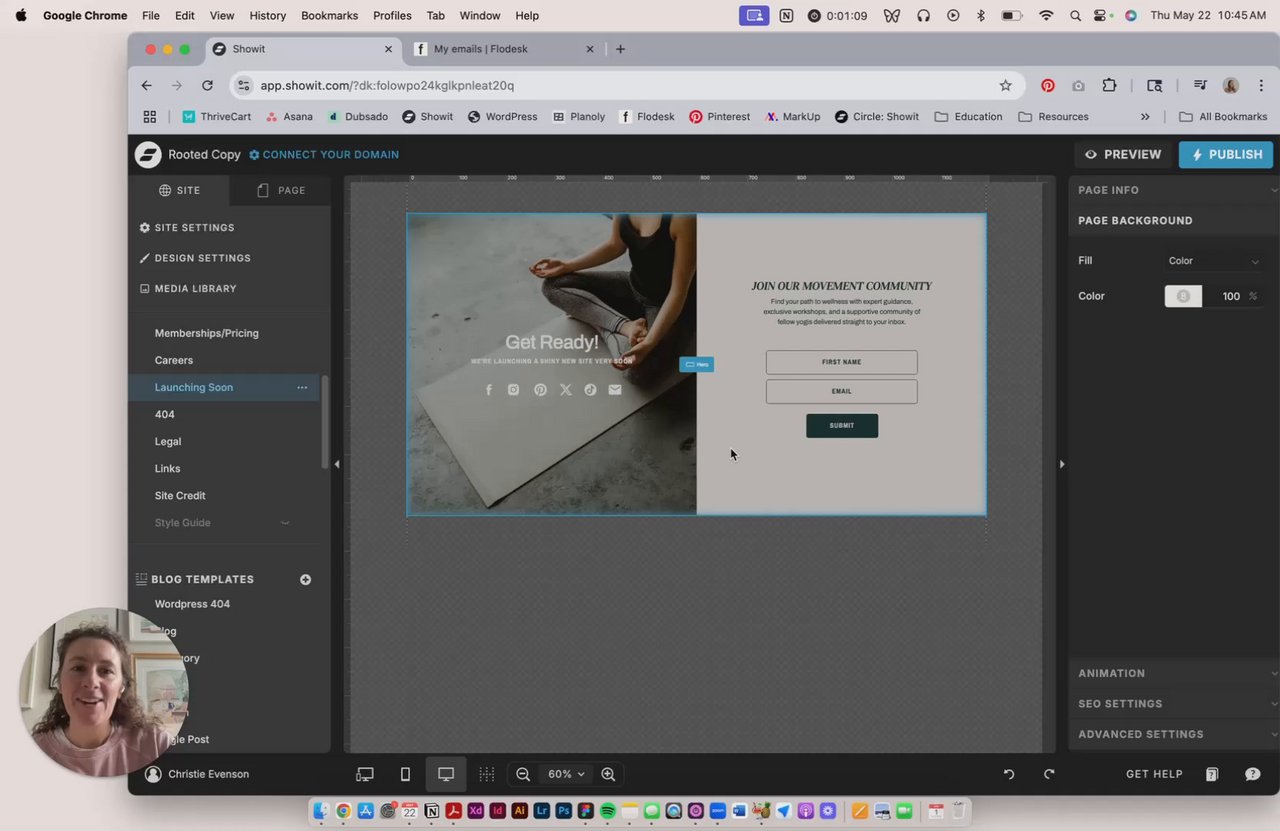Switch to the Page tab
This screenshot has height=831, width=1280.
coord(280,190)
